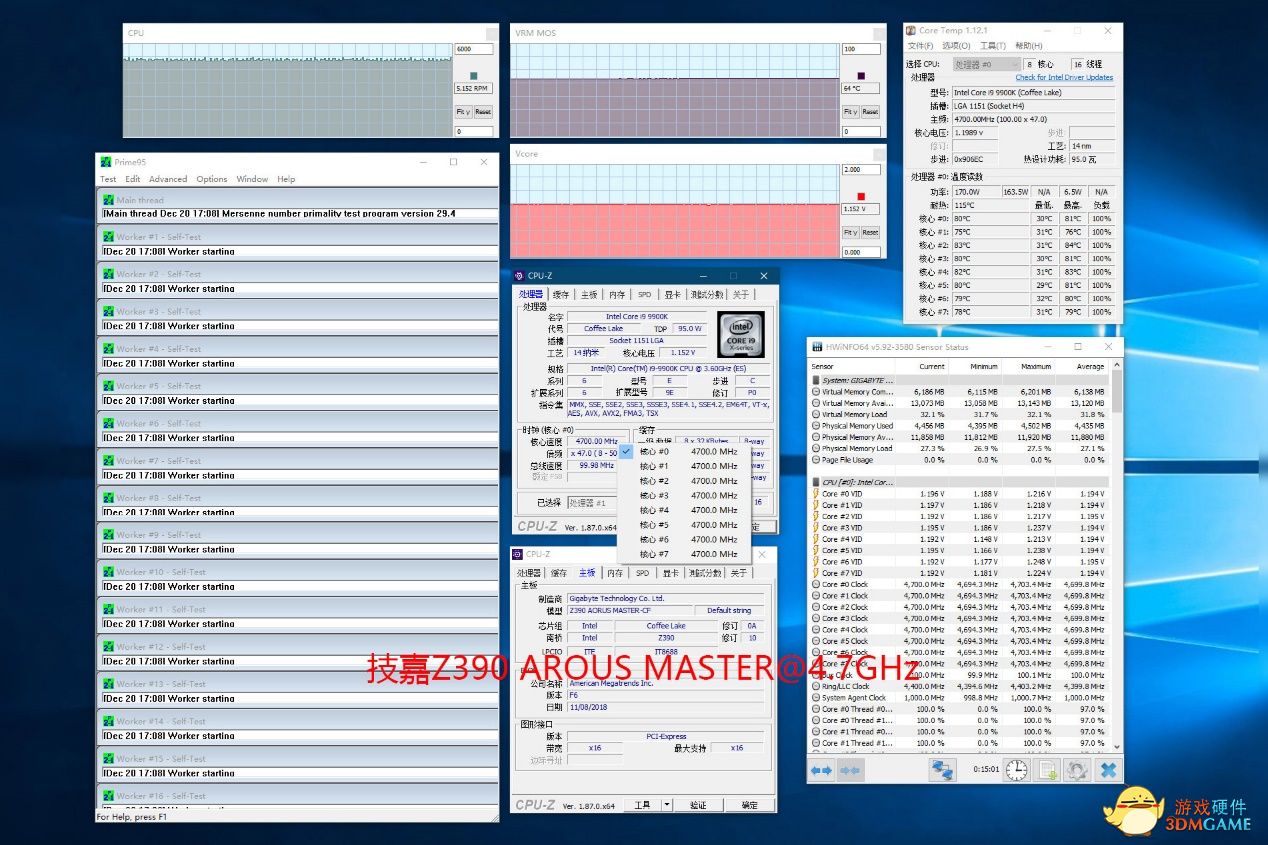1268x845 pixels.
Task: Open HWiNFO sensor settings gear icon
Action: [x=1077, y=770]
